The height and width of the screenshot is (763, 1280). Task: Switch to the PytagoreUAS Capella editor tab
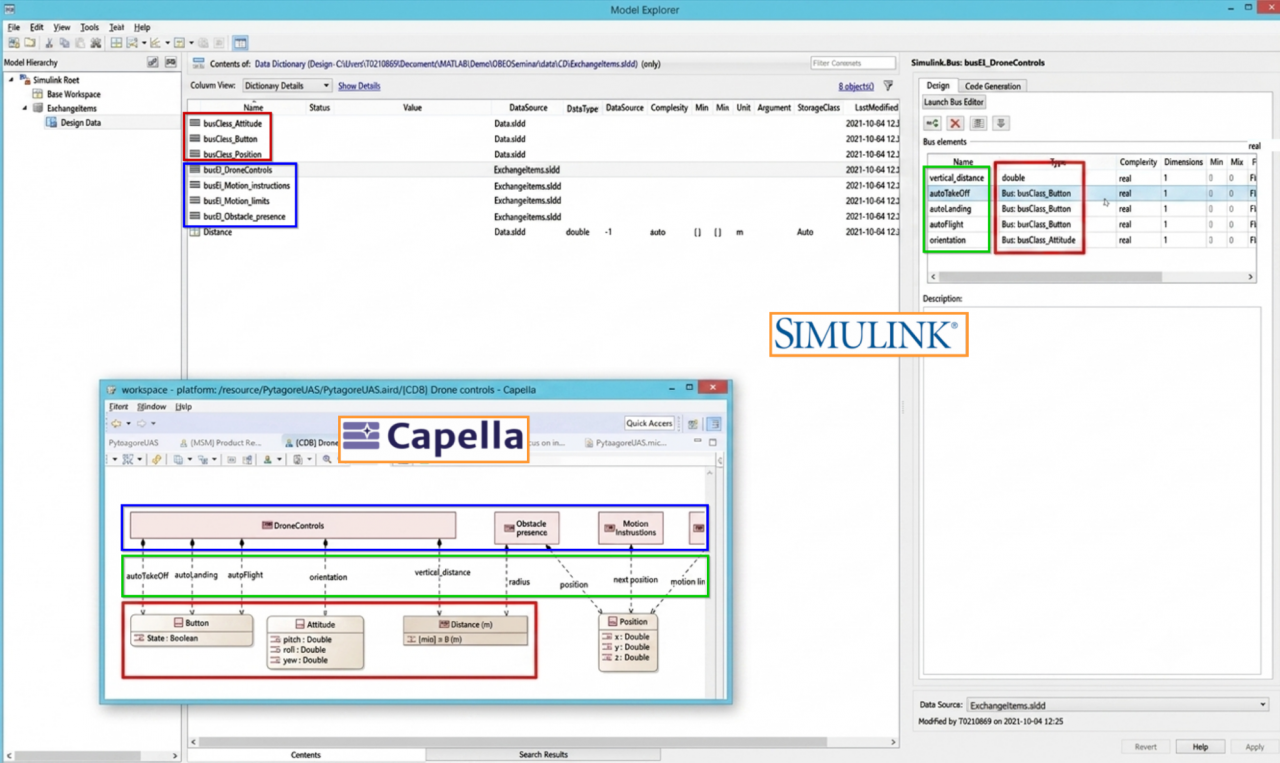coord(133,442)
